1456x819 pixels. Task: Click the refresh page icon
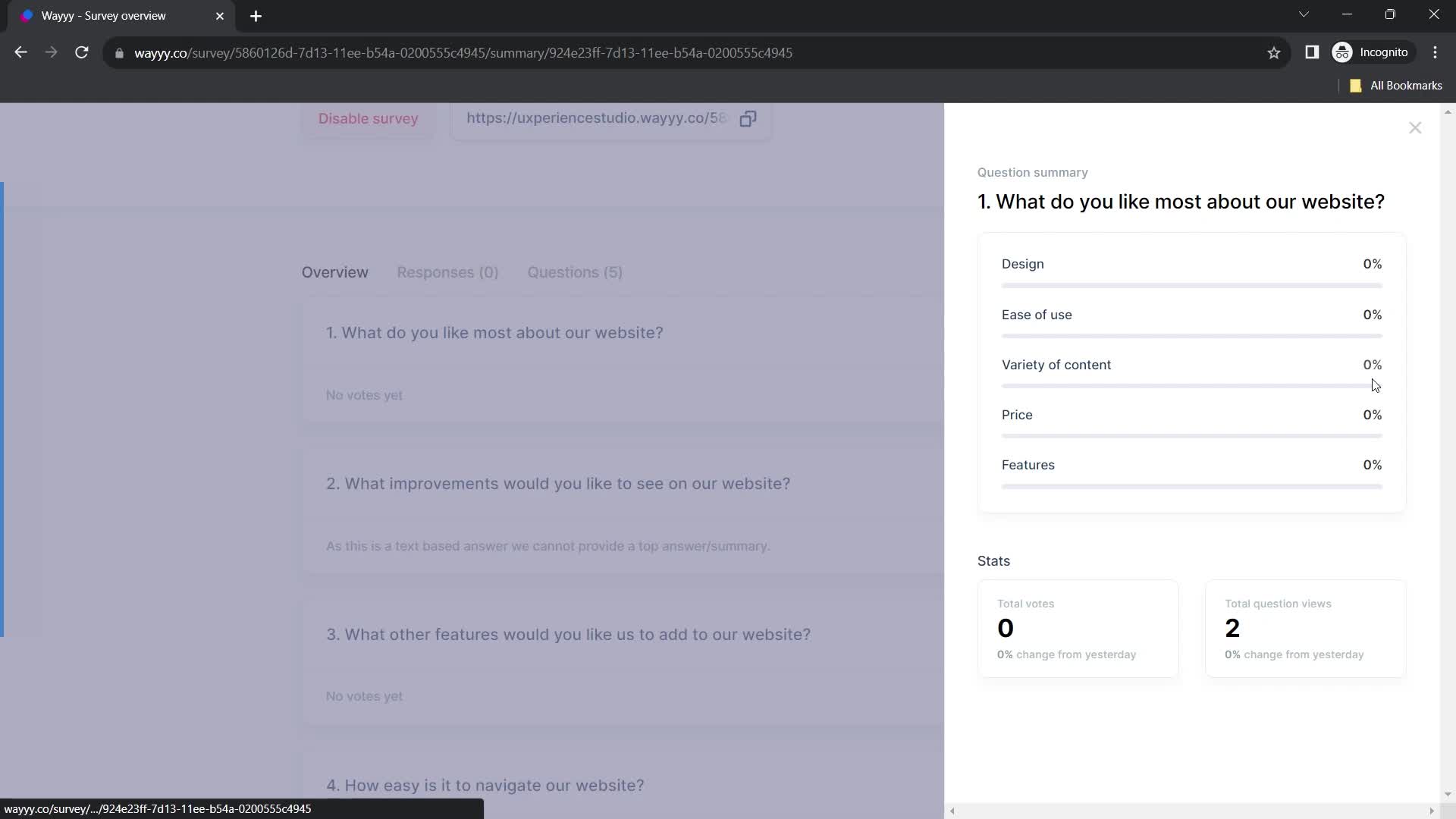coord(82,52)
